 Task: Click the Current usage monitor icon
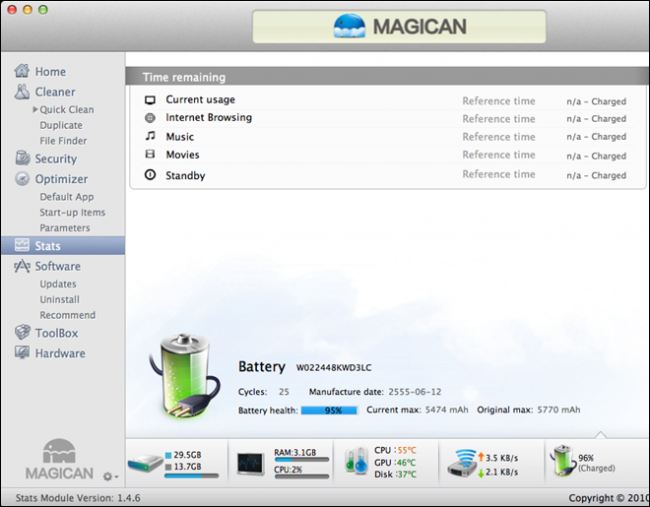point(150,100)
